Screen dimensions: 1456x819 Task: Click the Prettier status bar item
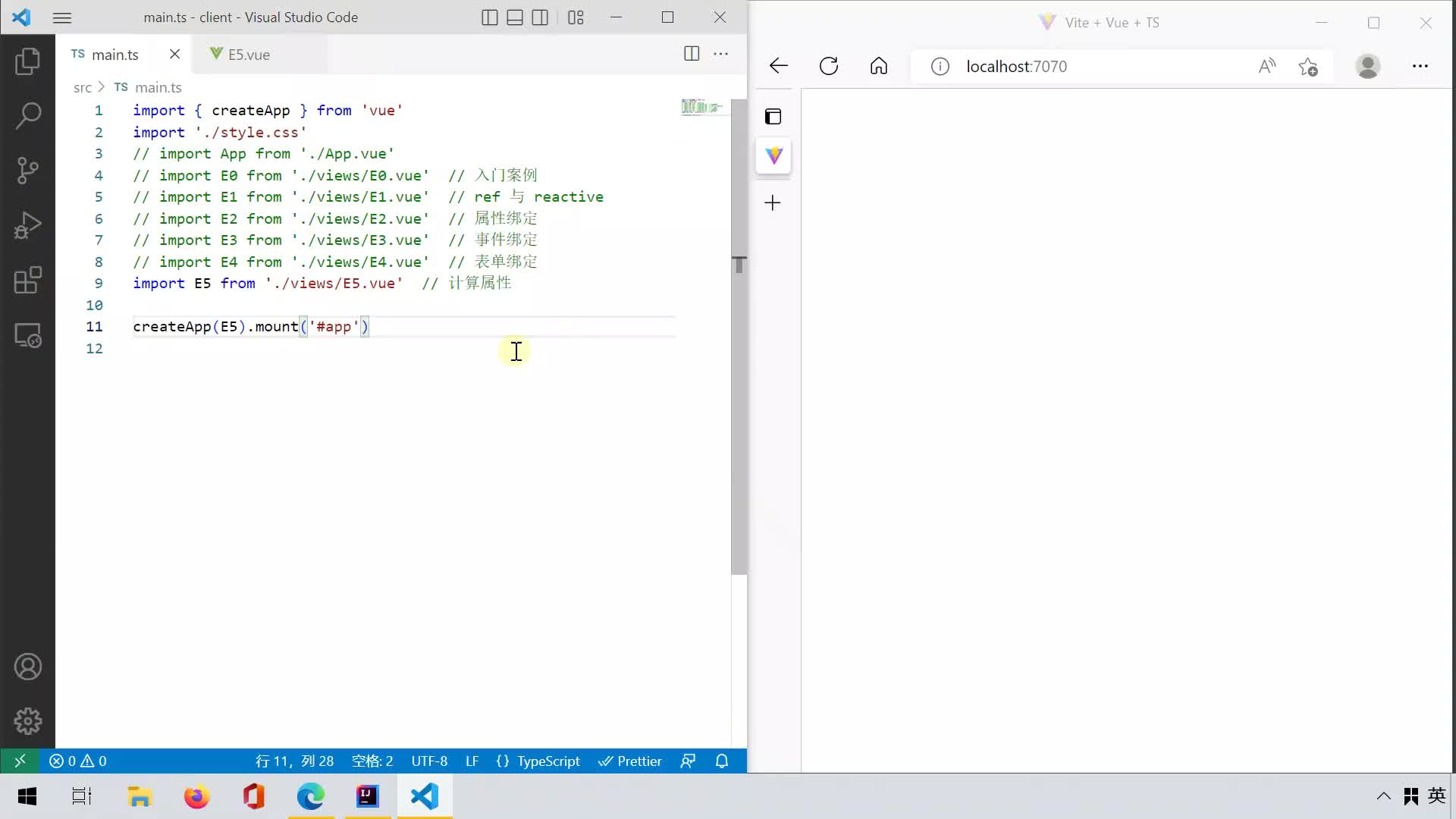pyautogui.click(x=629, y=761)
